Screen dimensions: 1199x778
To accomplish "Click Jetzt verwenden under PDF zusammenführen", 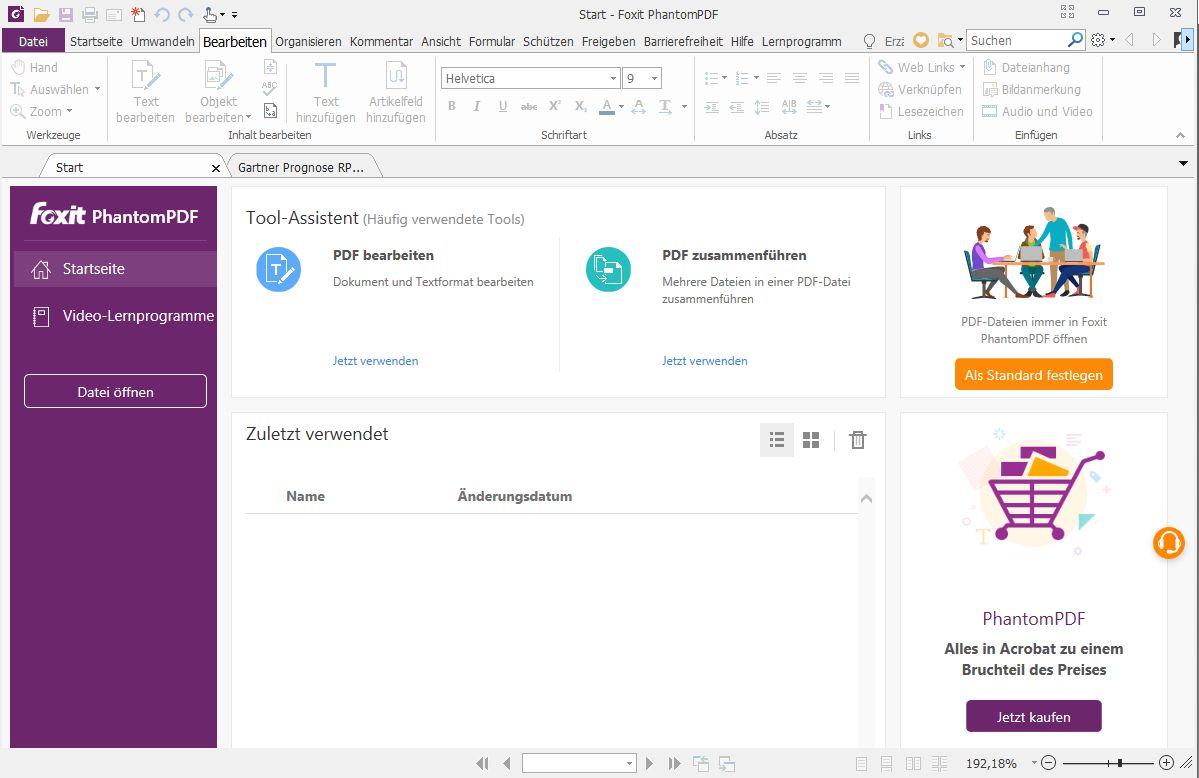I will [x=705, y=361].
